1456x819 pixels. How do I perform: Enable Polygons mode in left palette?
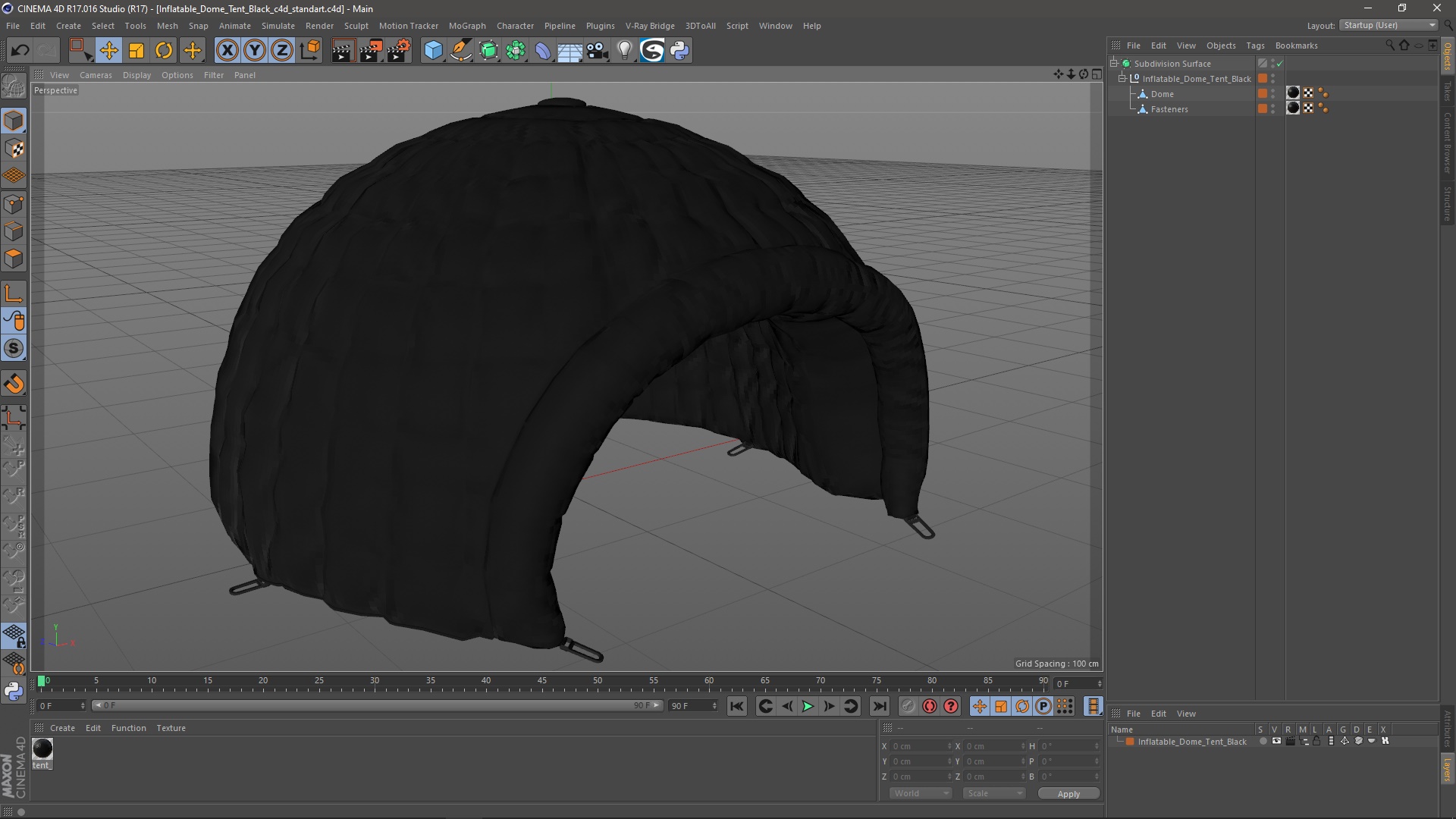point(14,259)
